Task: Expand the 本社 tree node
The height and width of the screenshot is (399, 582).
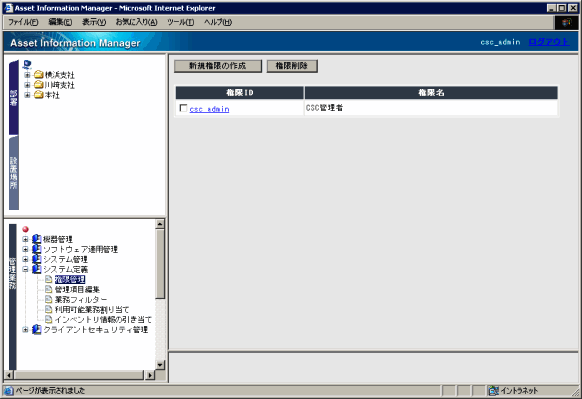Action: [27, 95]
